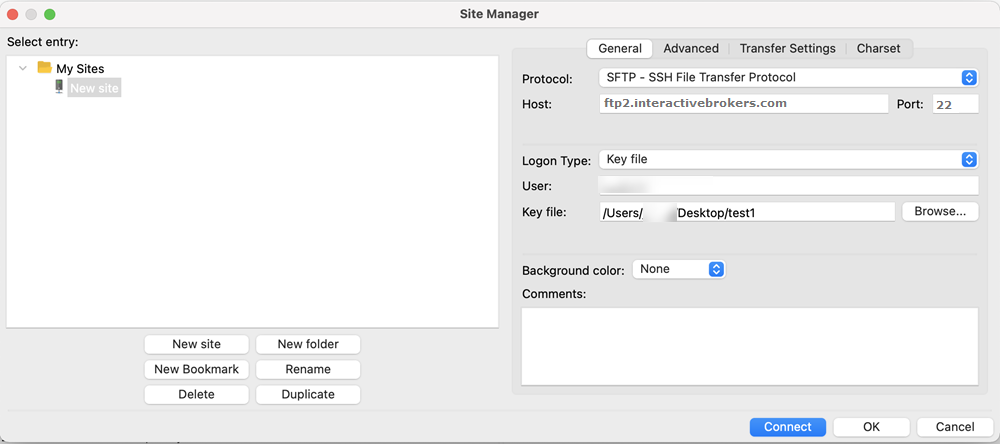The height and width of the screenshot is (444, 1000).
Task: Open the Protocol dropdown
Action: [788, 78]
